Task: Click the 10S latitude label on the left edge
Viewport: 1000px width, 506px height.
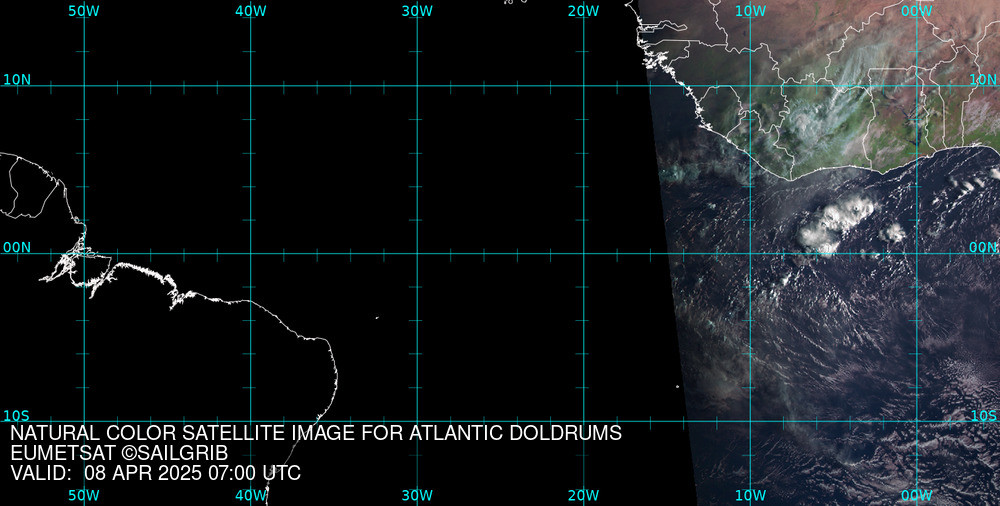Action: point(17,416)
